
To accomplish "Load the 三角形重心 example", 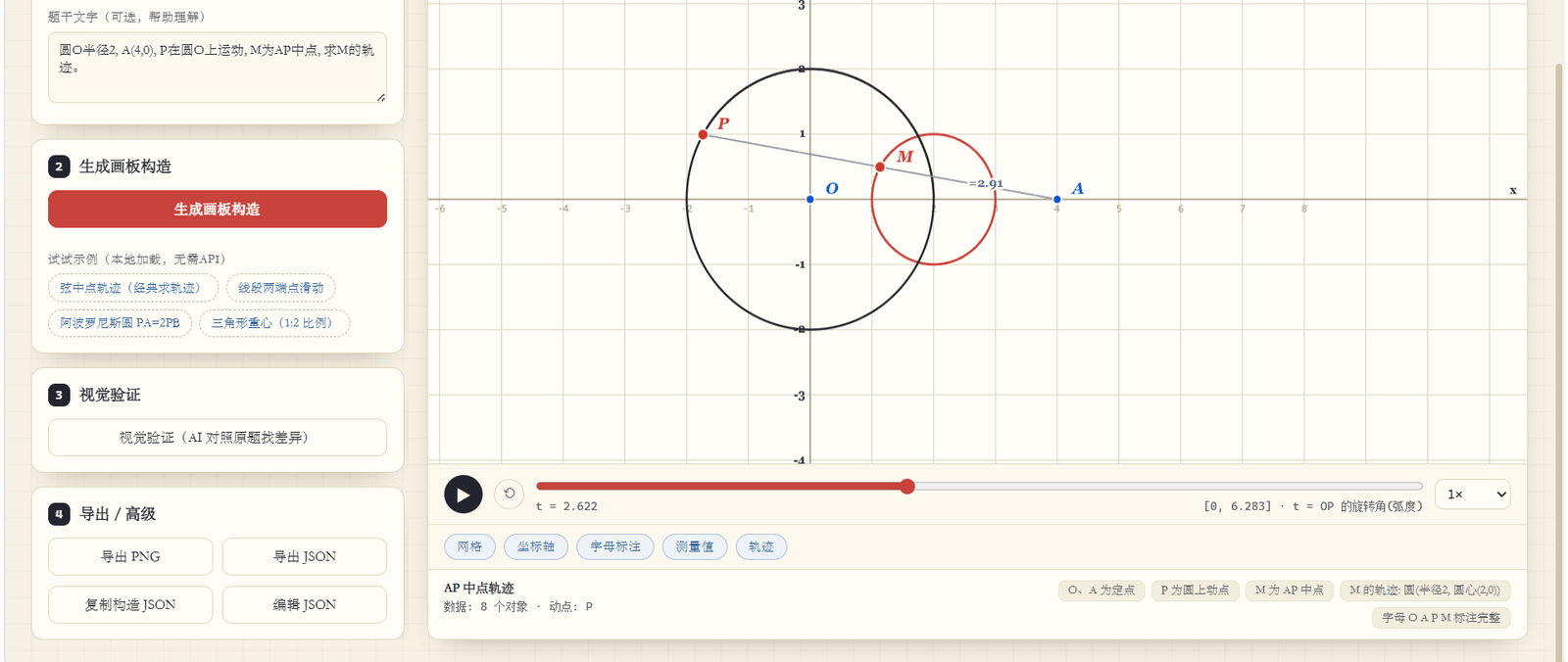I will (274, 322).
